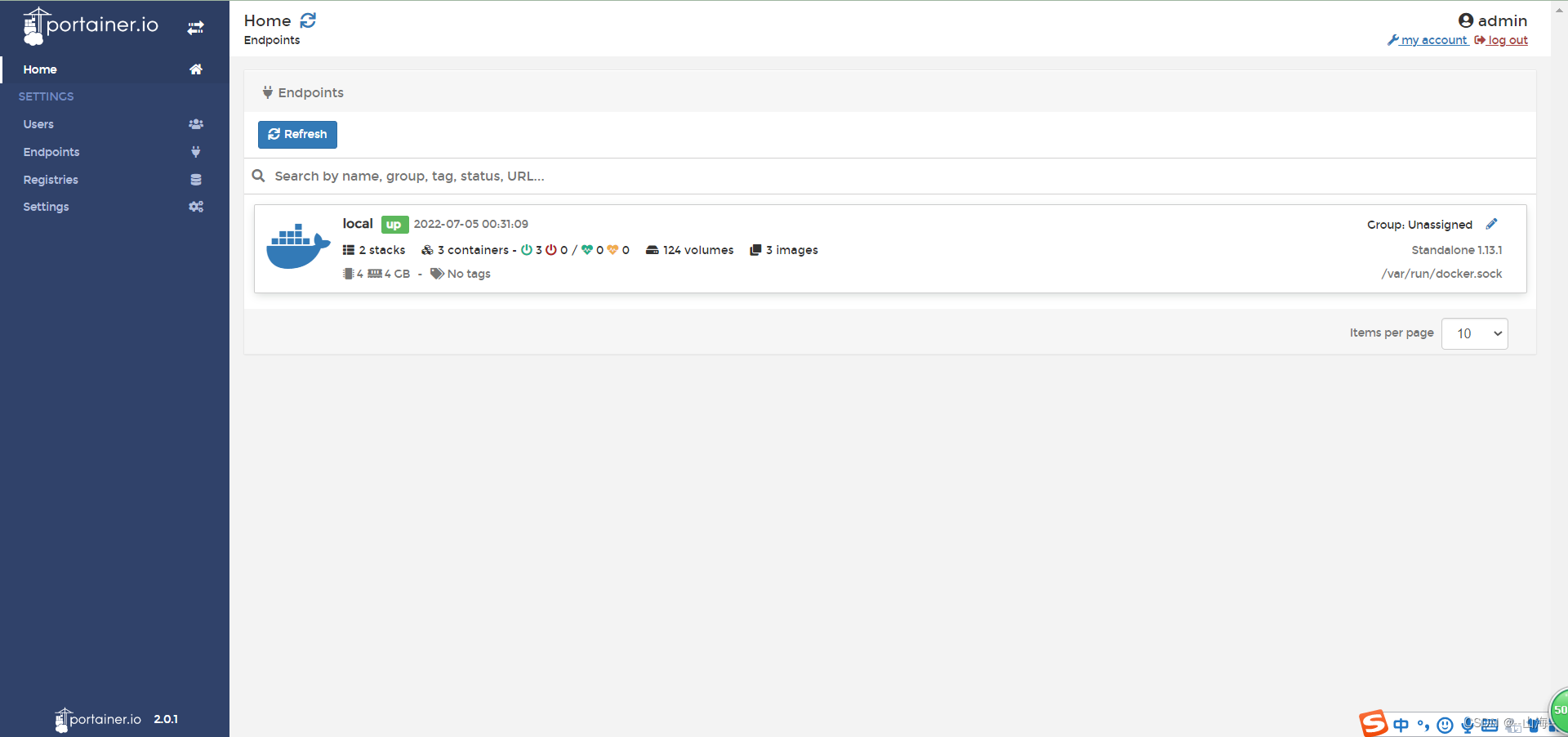This screenshot has width=1568, height=737.
Task: Open the Endpoints settings page
Action: pyautogui.click(x=51, y=152)
